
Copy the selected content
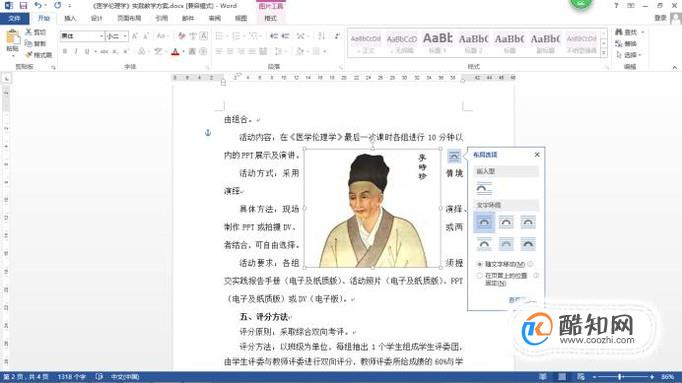click(36, 43)
